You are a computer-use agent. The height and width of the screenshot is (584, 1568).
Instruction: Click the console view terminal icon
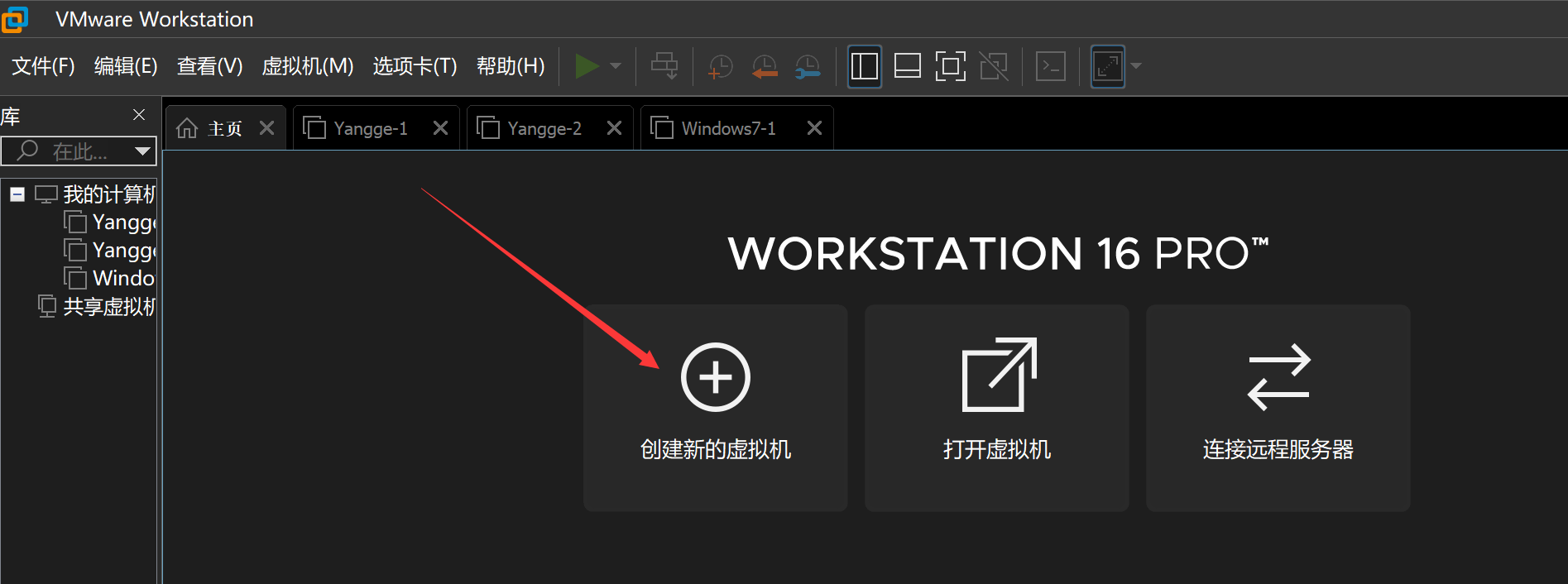(1051, 66)
